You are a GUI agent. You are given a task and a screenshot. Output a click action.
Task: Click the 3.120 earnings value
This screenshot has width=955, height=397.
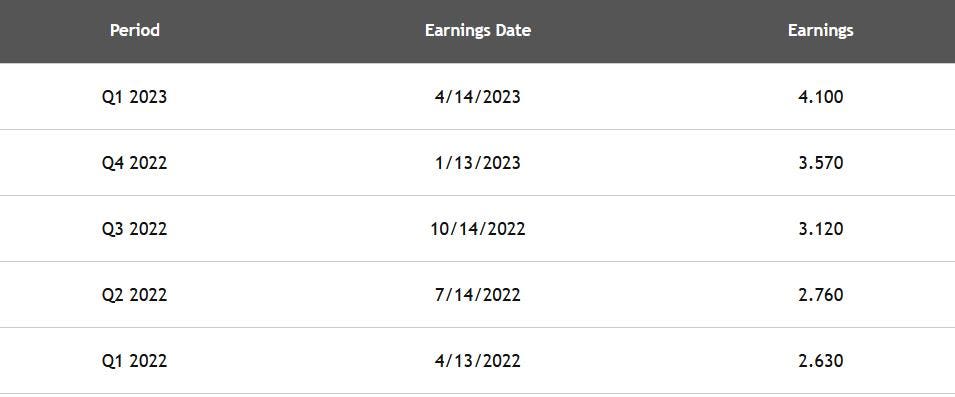(820, 229)
